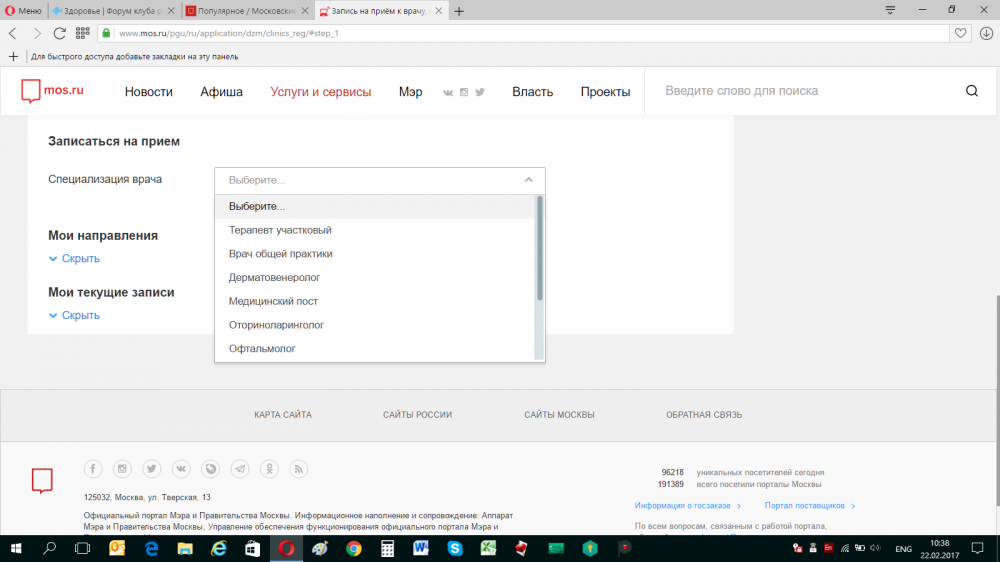Open the Telegram icon in footer

click(x=240, y=469)
